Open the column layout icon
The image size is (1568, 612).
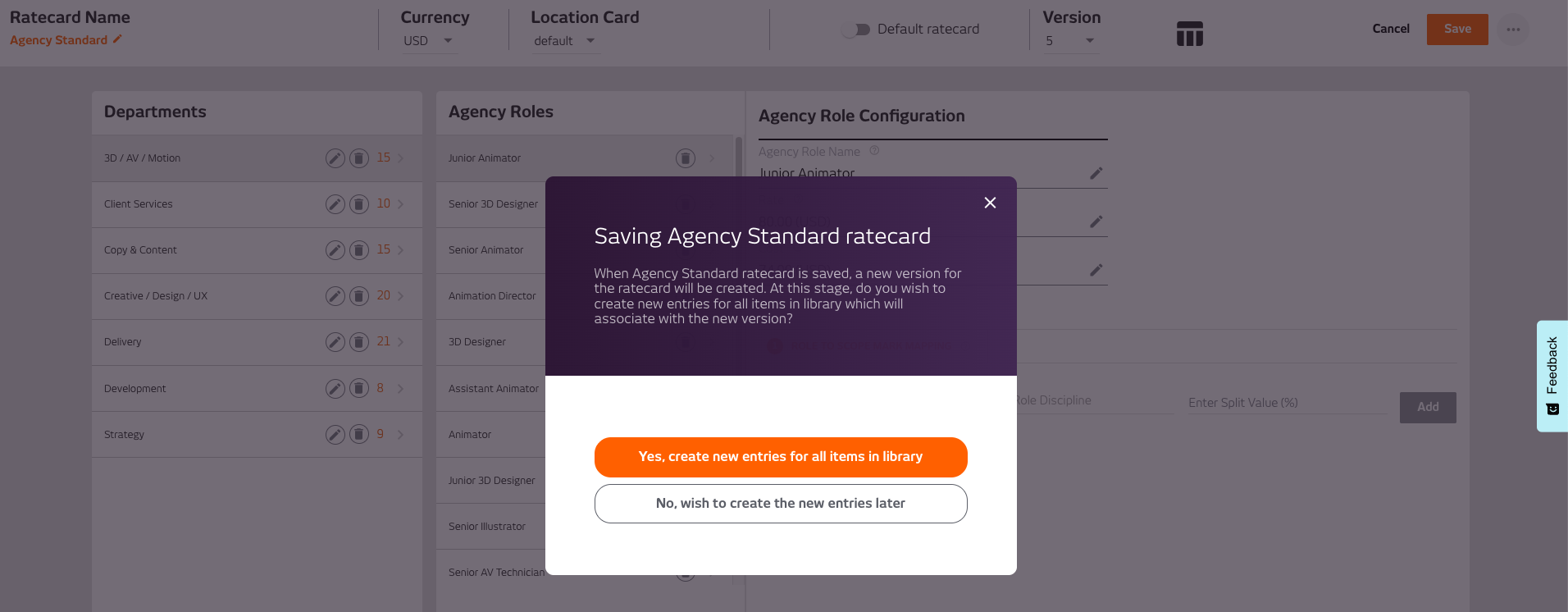click(x=1189, y=34)
